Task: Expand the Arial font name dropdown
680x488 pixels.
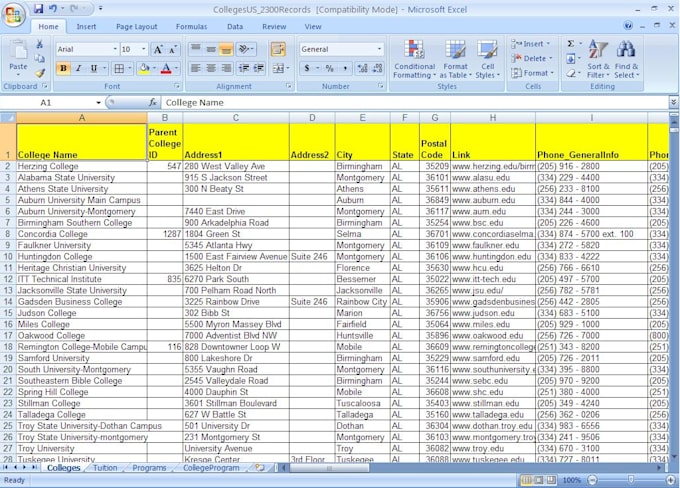Action: tap(113, 49)
